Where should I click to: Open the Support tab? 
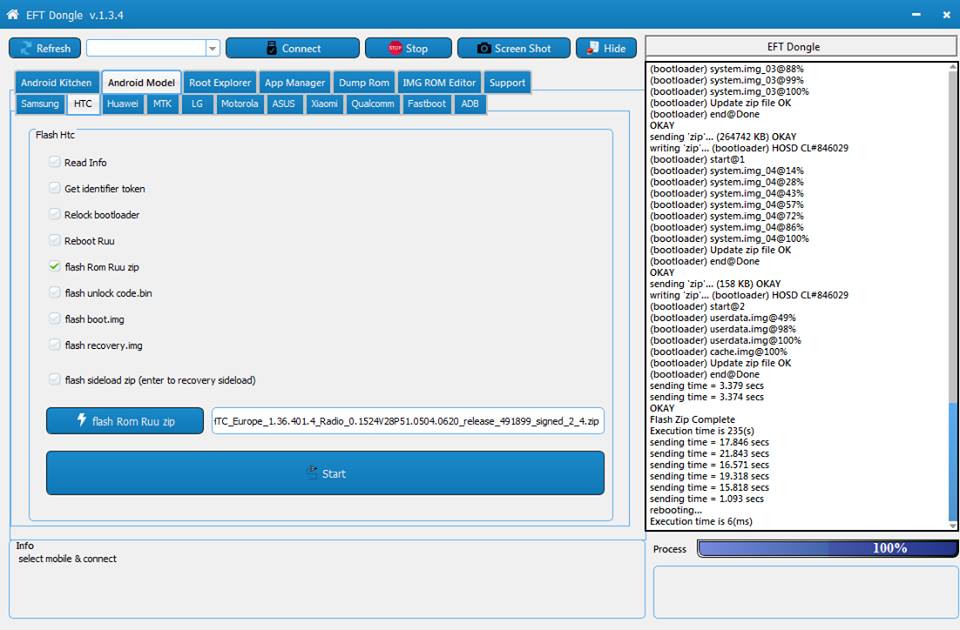point(508,83)
